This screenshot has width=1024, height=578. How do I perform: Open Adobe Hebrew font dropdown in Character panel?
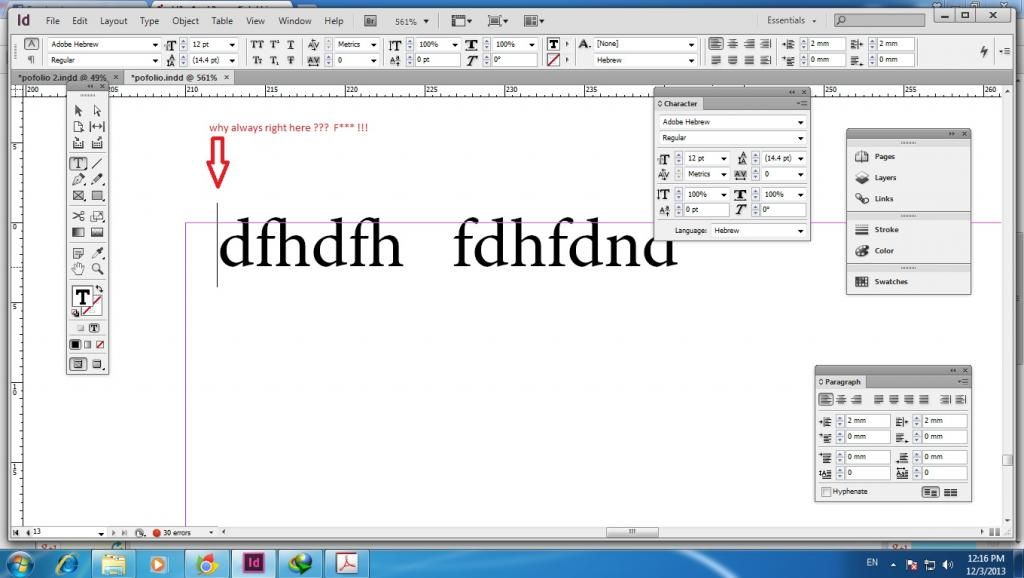(x=800, y=122)
